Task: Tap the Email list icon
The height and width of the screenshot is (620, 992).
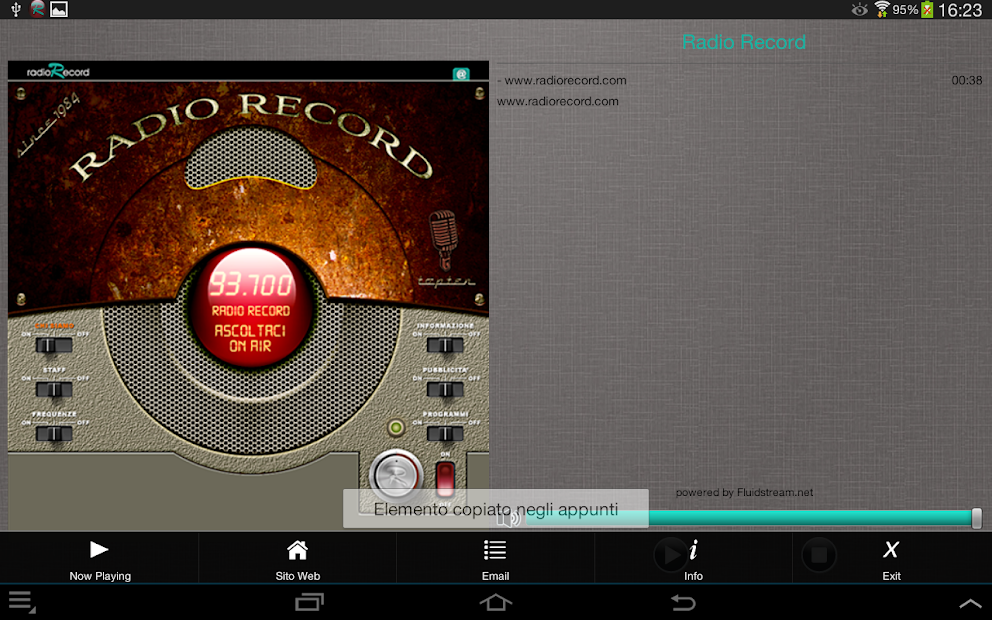Action: (494, 549)
